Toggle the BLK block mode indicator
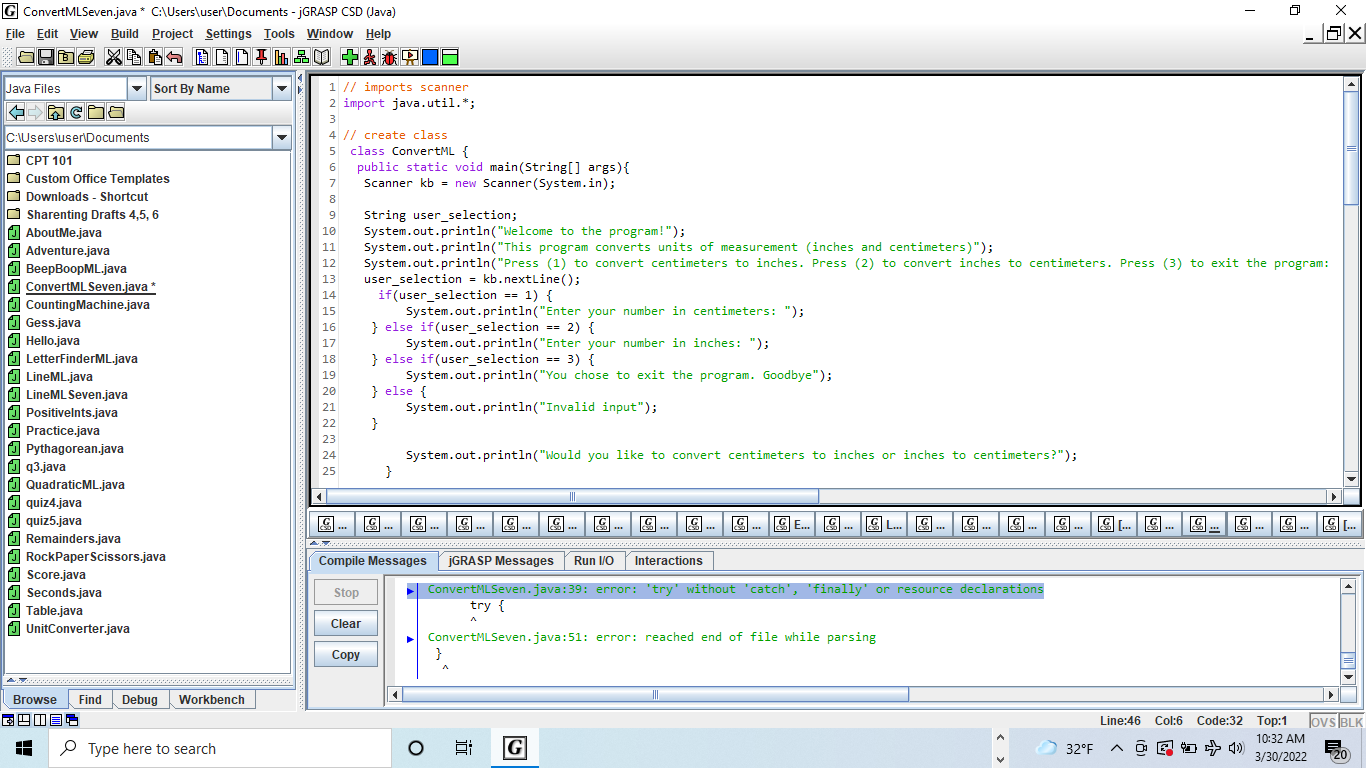Image resolution: width=1366 pixels, height=768 pixels. click(x=1351, y=721)
